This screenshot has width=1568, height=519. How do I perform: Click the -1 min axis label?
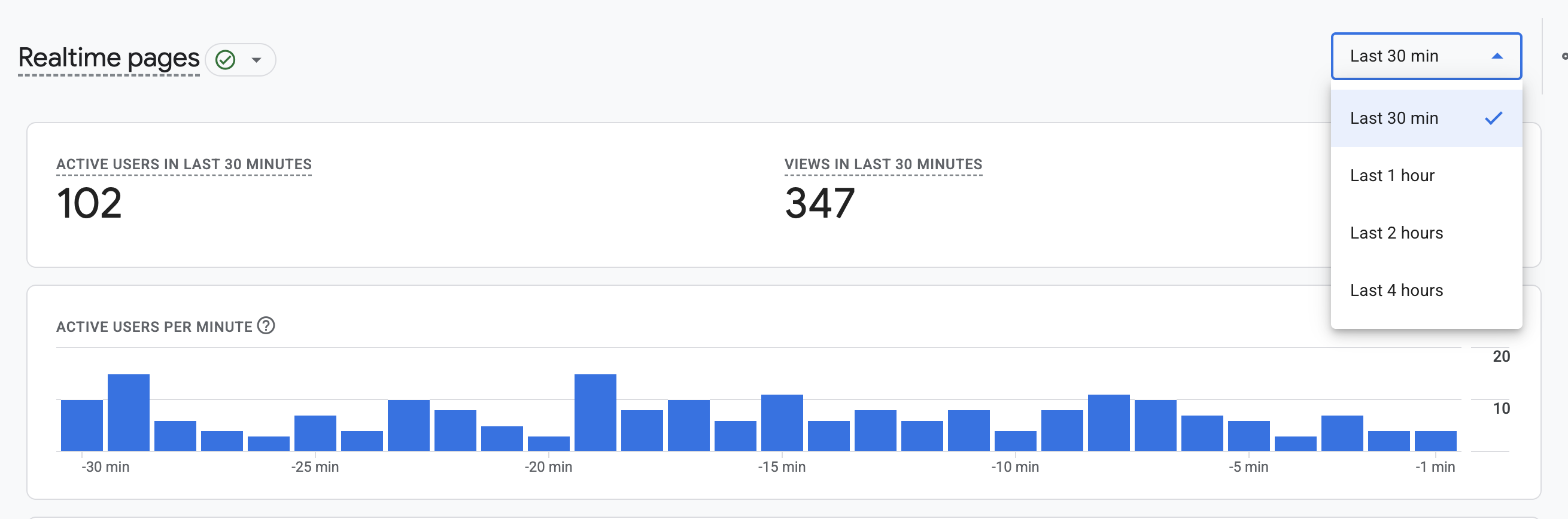1435,466
